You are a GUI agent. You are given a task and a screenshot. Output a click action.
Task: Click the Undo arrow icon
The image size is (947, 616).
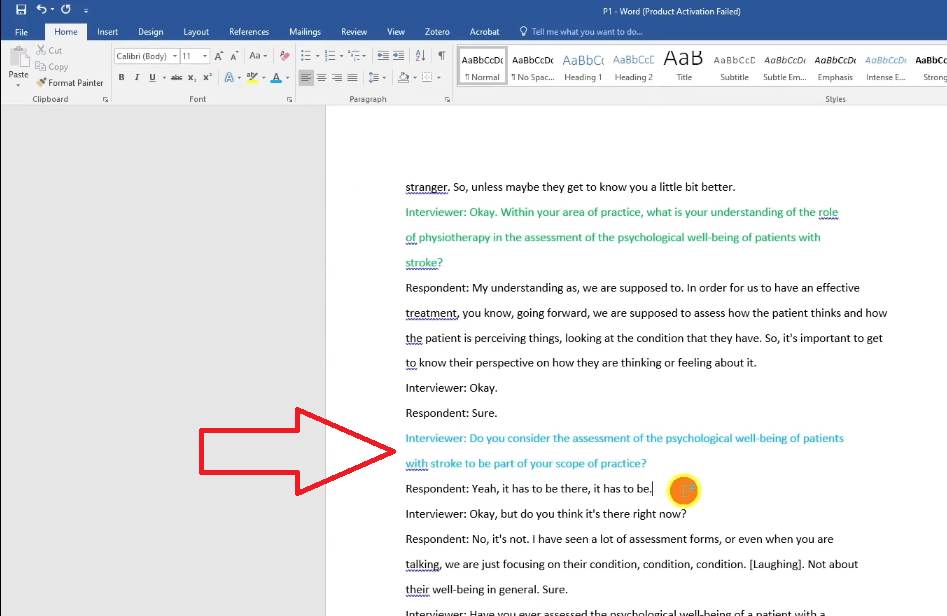pos(43,9)
